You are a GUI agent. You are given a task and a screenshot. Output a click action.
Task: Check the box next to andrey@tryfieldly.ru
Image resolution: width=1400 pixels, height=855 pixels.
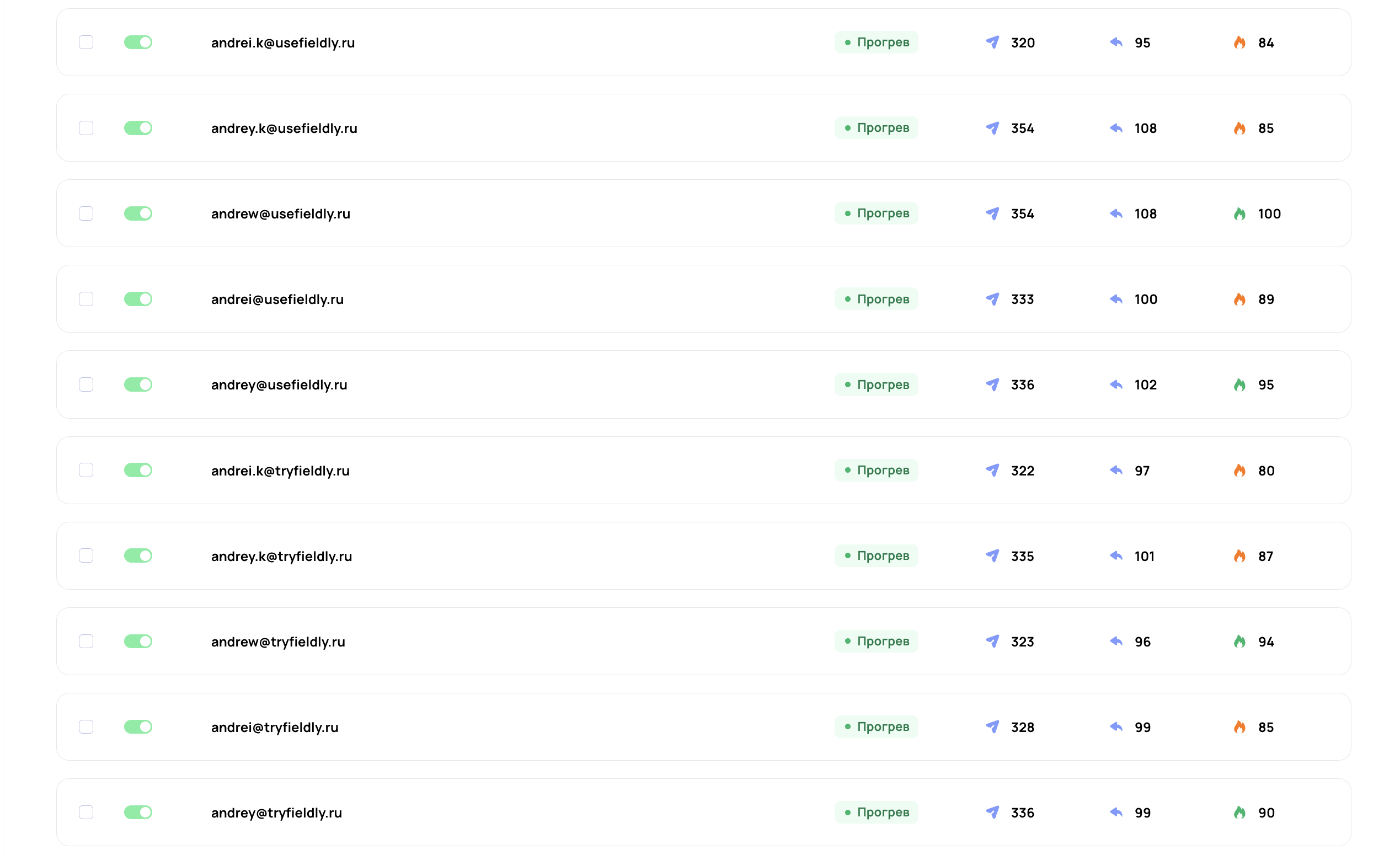86,813
